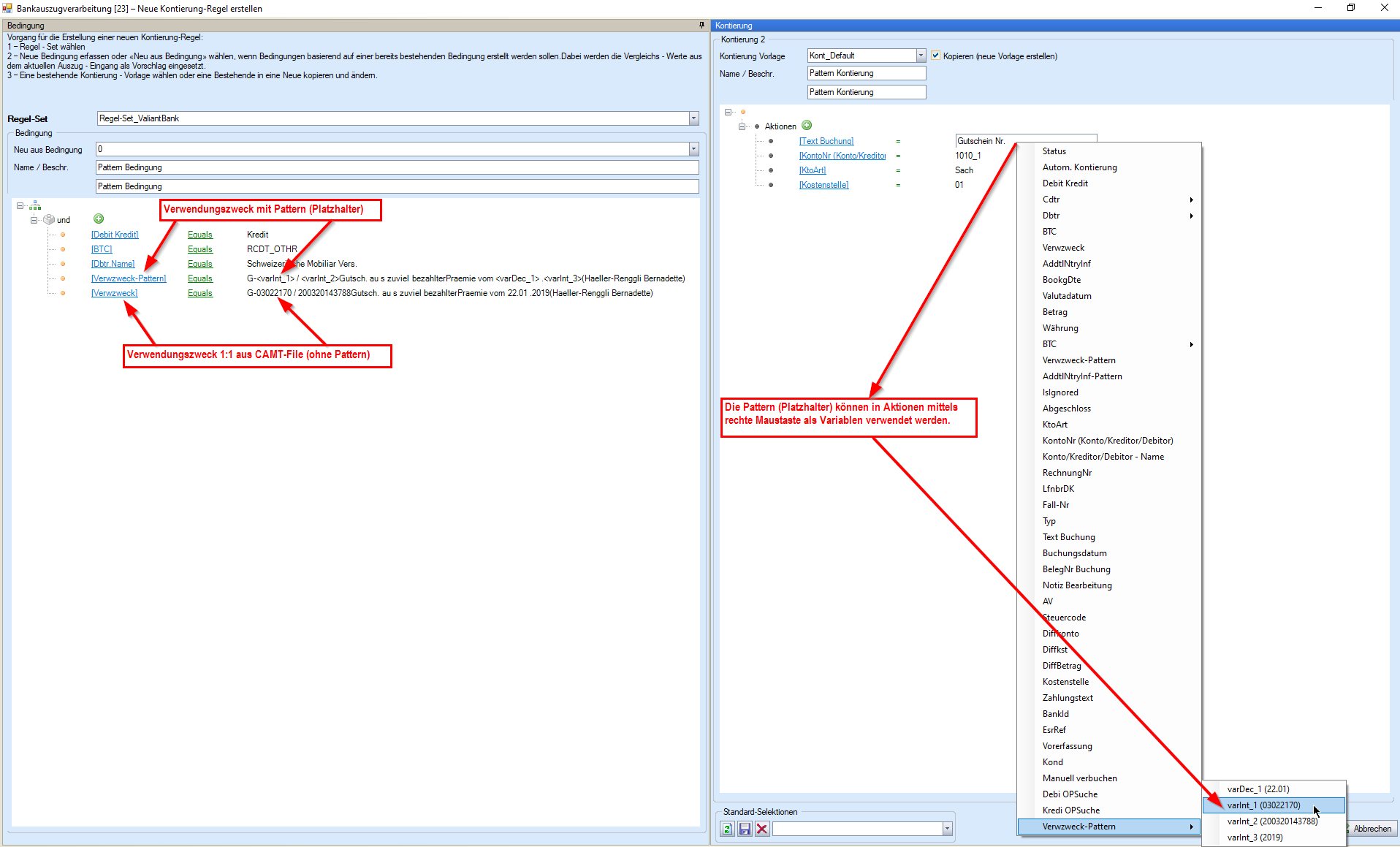
Task: Click the orange bullet of the Dbtr.Name row
Action: point(63,264)
